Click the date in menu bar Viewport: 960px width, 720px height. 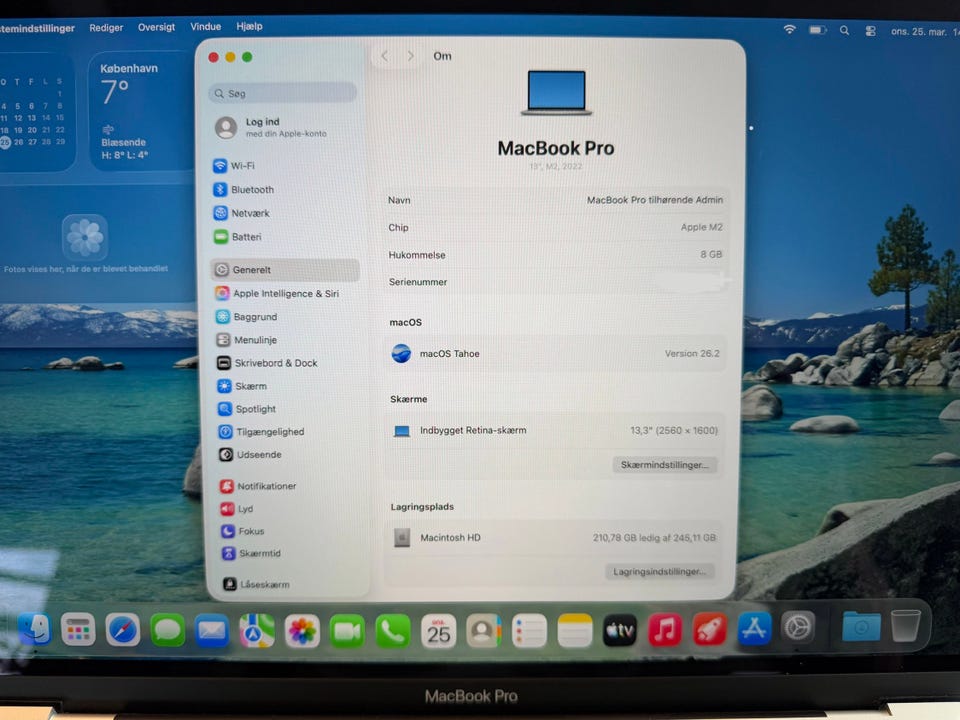(x=918, y=32)
